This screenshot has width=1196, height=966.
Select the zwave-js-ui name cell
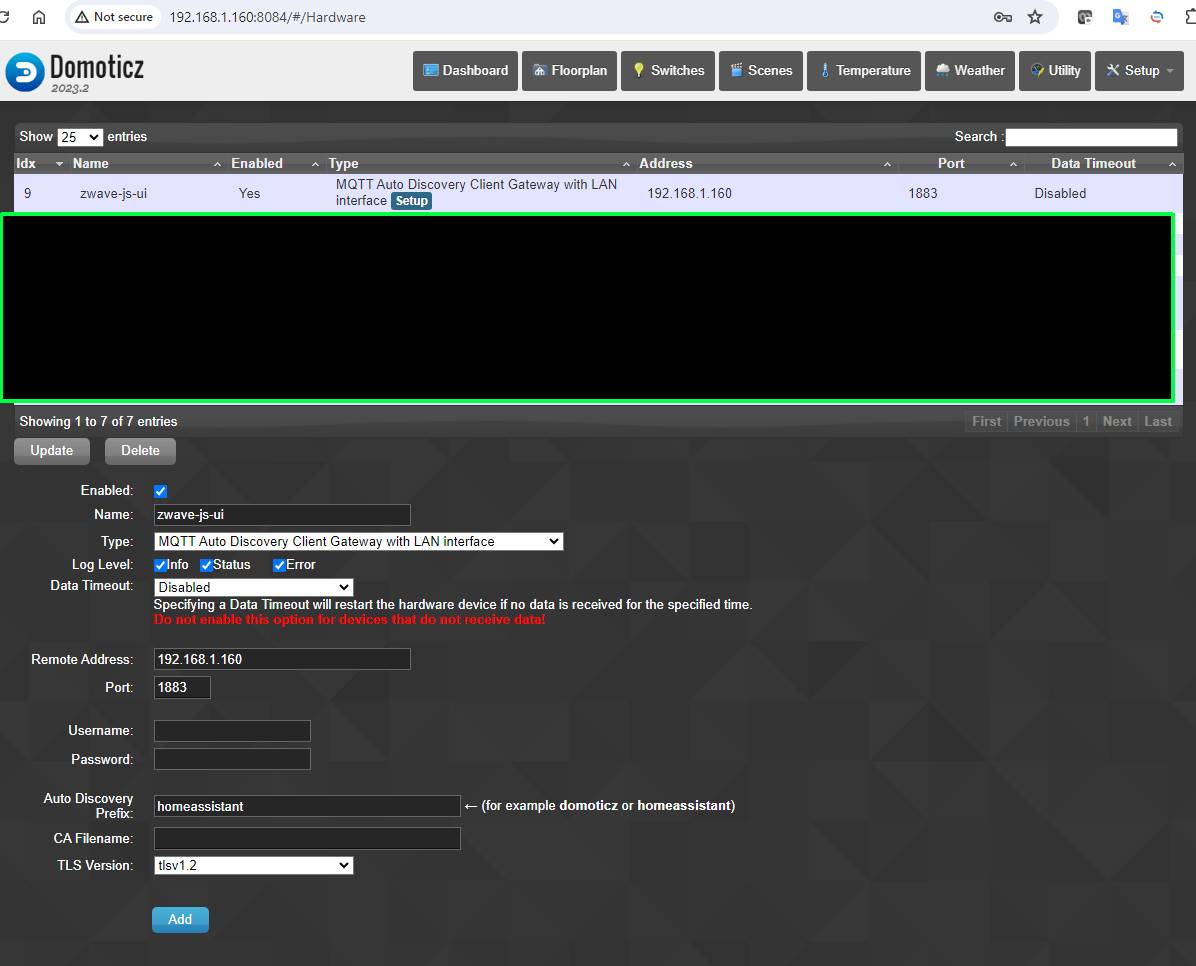114,193
